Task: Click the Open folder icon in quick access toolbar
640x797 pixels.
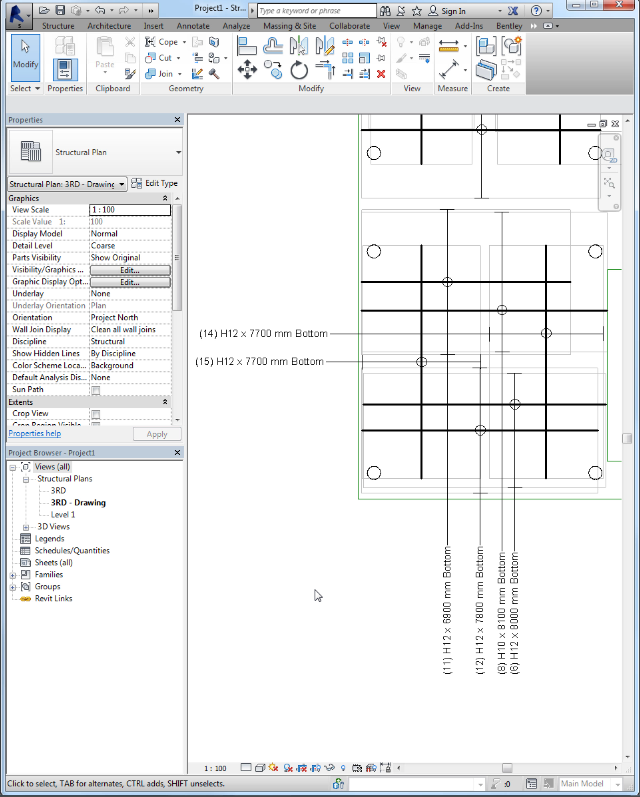Action: (44, 10)
